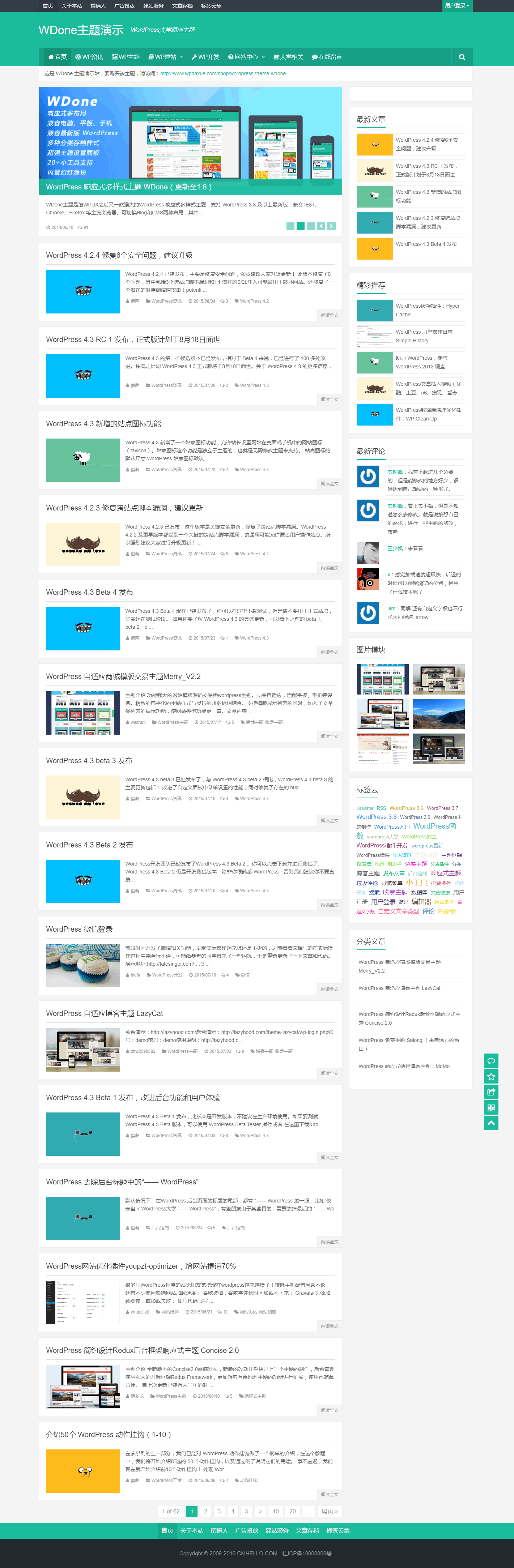Click the 小工具 tag in tag cloud
The image size is (514, 1568).
pyautogui.click(x=417, y=883)
